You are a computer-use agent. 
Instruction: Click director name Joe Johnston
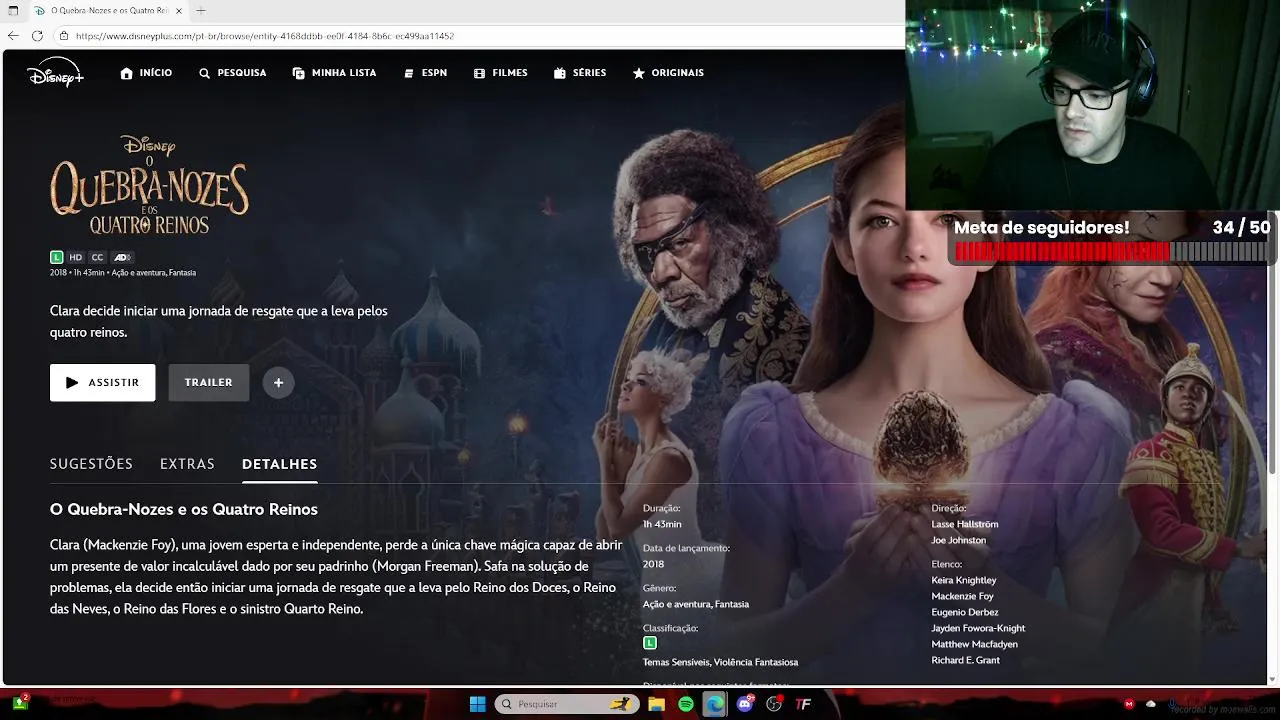coord(959,540)
